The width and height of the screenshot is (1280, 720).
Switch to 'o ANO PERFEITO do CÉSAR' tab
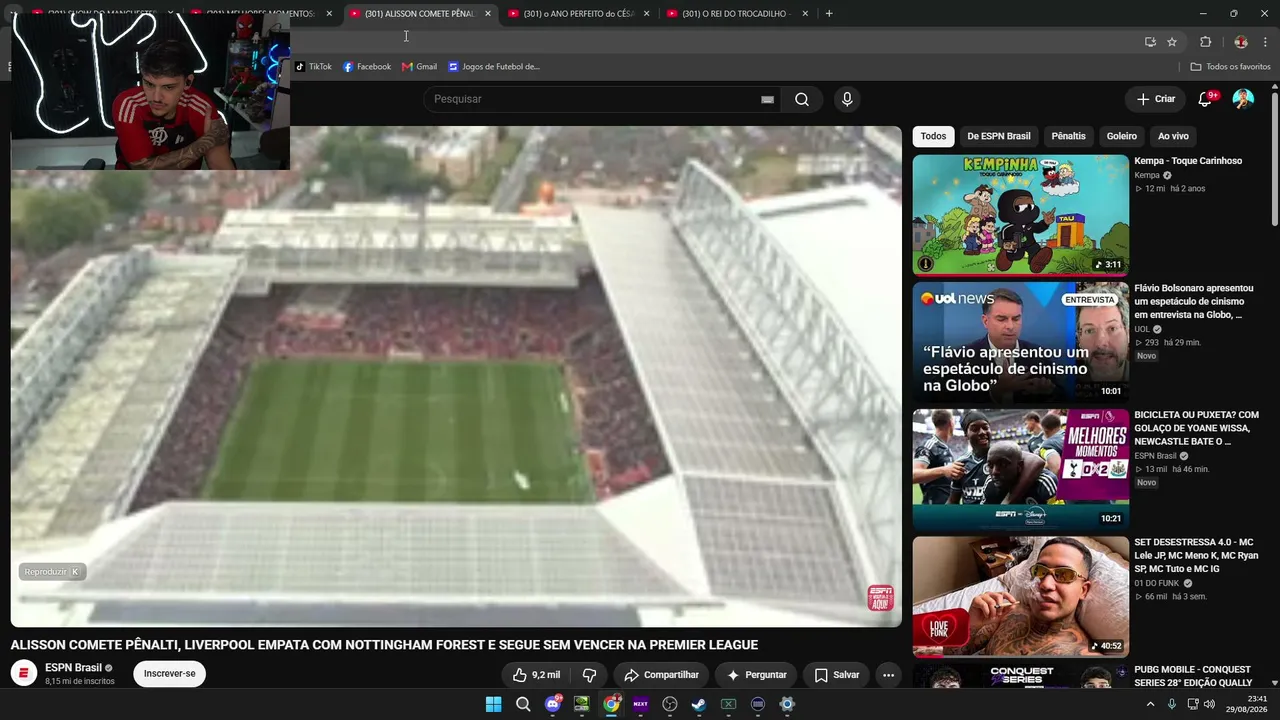click(x=579, y=14)
